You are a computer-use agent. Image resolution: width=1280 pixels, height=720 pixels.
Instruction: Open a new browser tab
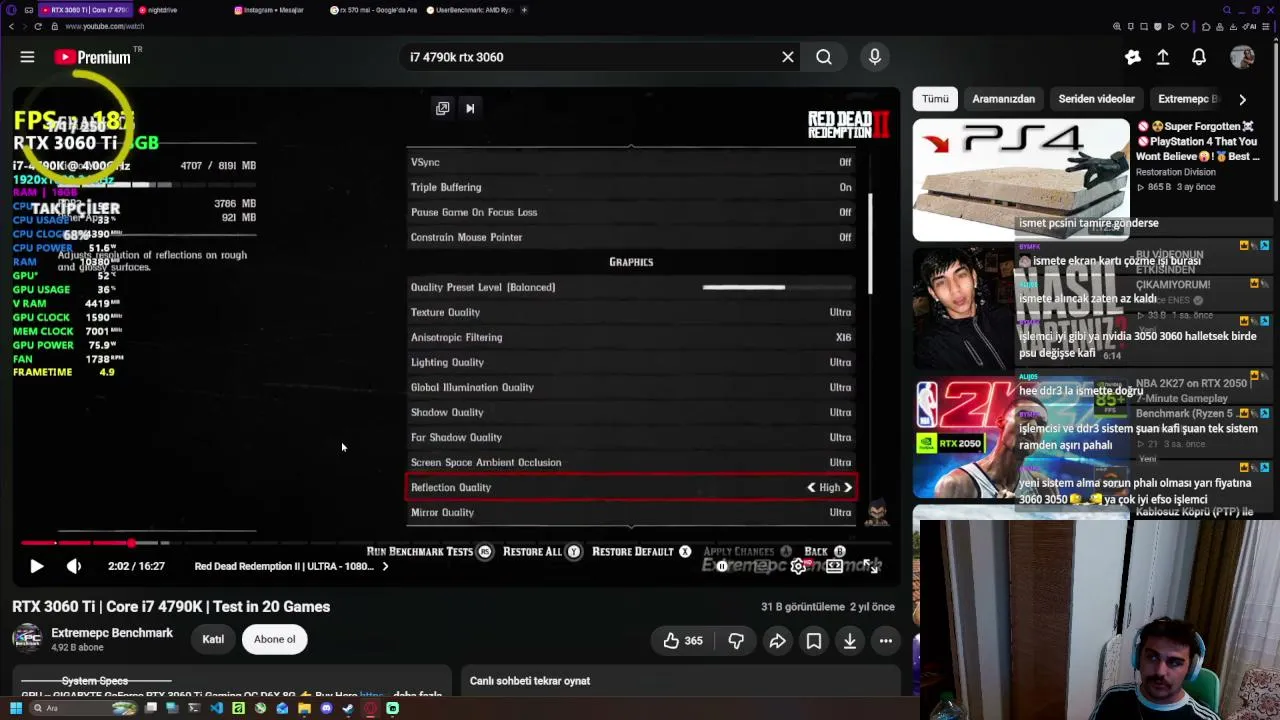point(525,10)
